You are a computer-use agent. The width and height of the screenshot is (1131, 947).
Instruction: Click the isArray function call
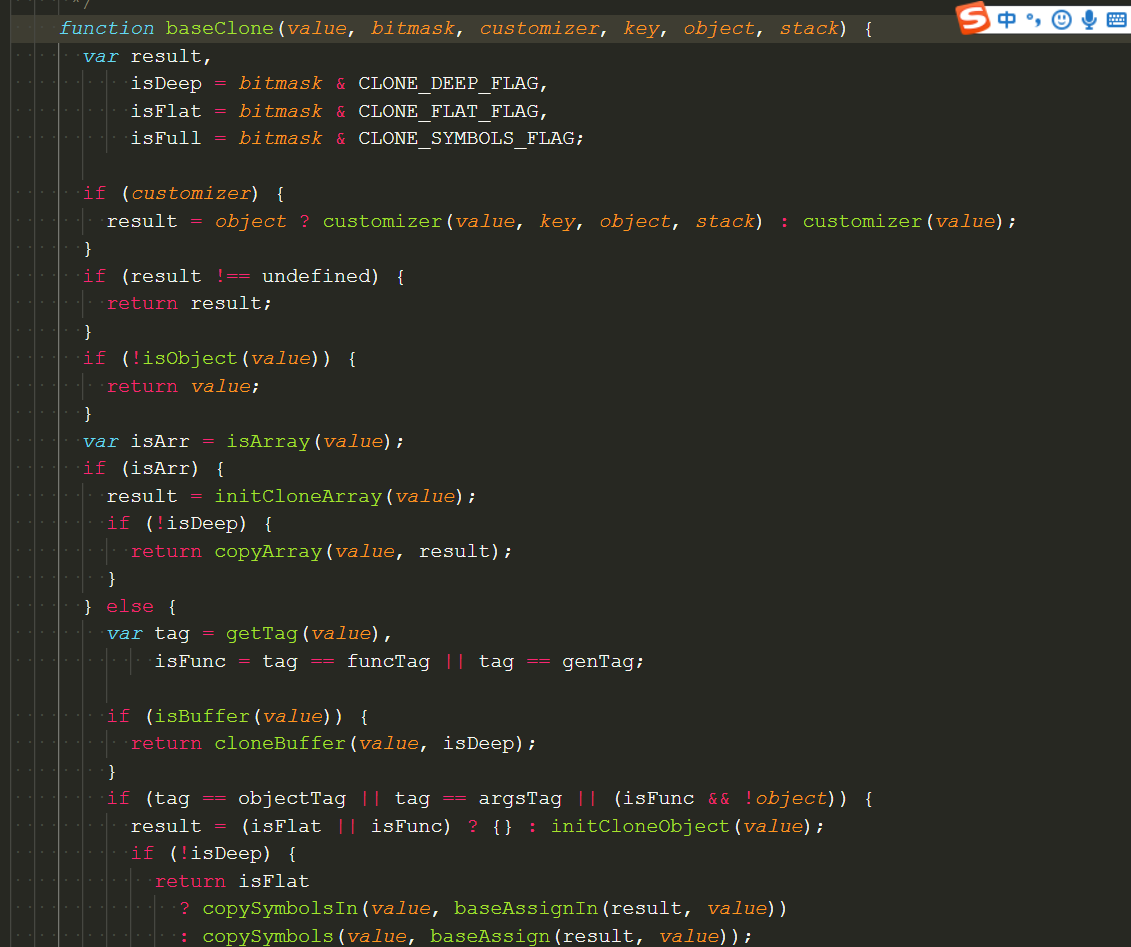pyautogui.click(x=268, y=441)
